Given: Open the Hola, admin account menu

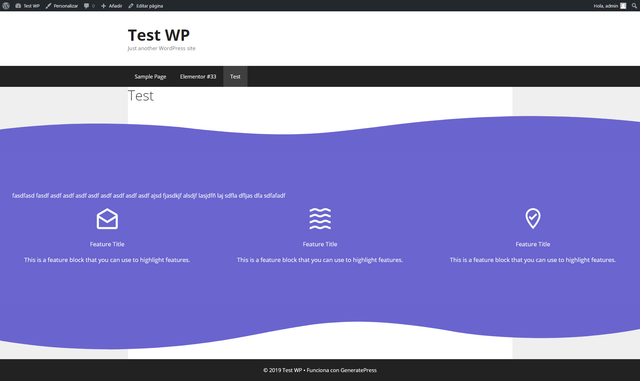Looking at the screenshot, I should click(x=609, y=6).
